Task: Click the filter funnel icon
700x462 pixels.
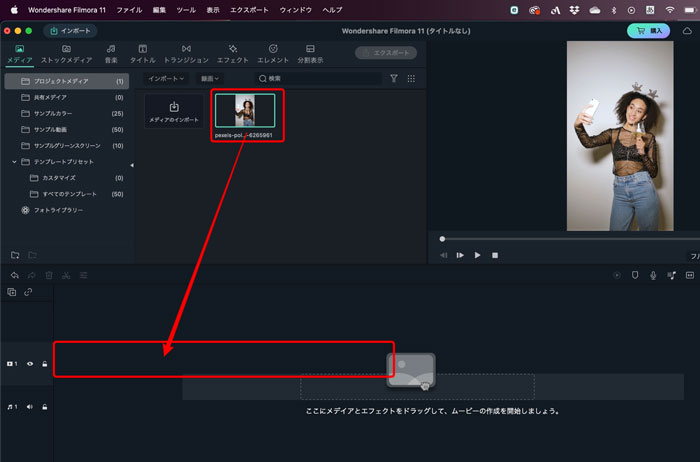Action: [394, 79]
